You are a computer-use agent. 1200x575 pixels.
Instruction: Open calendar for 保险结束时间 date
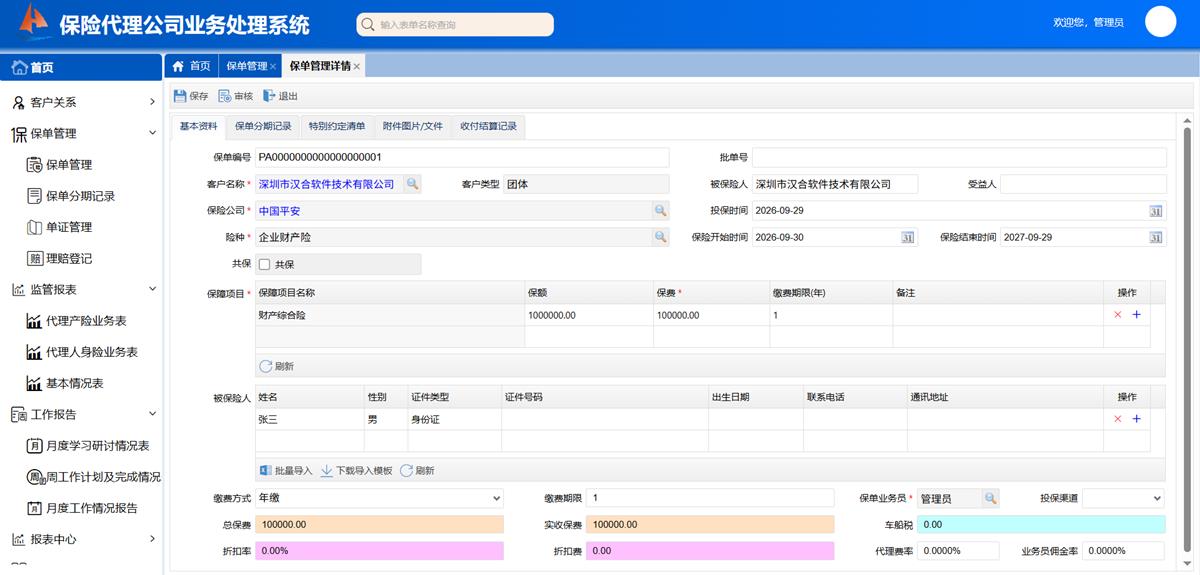click(1156, 237)
